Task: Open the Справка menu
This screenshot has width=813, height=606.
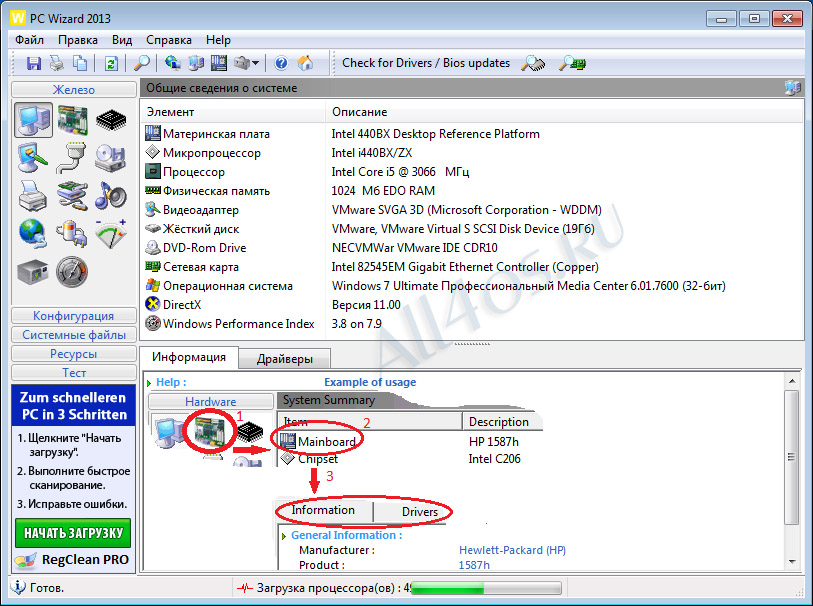Action: coord(169,40)
